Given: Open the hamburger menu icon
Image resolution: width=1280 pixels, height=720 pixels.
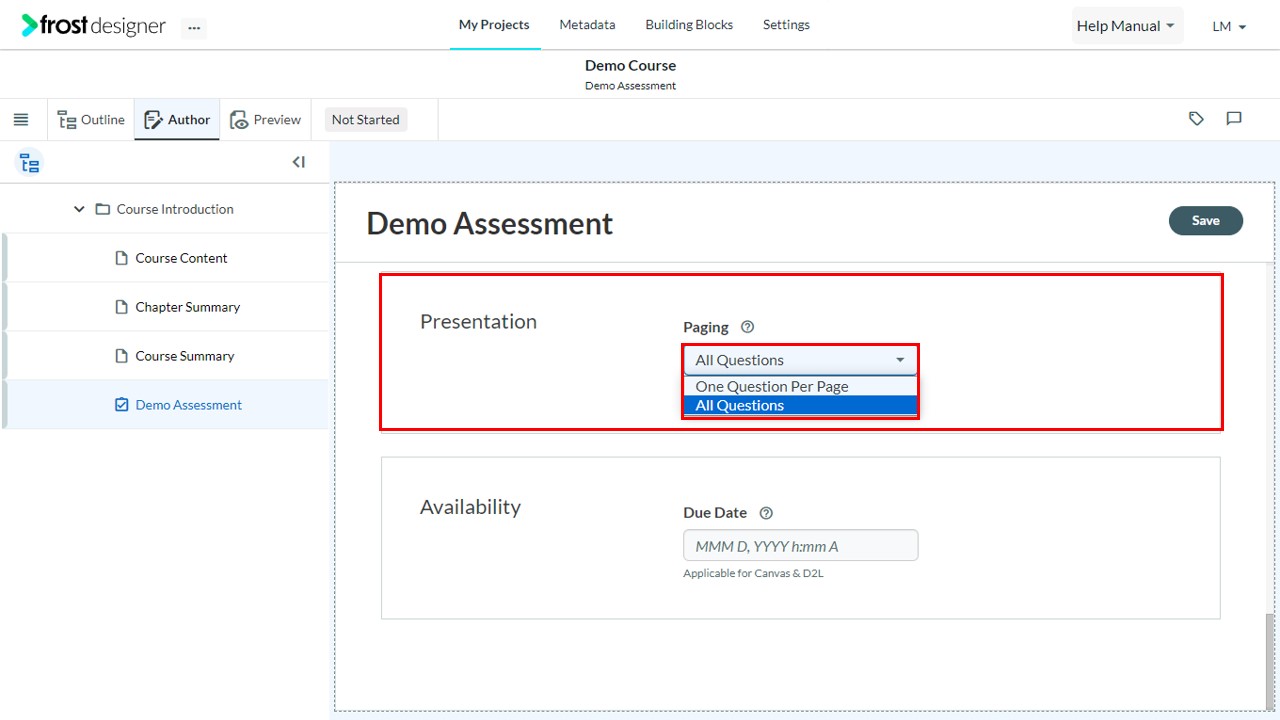Looking at the screenshot, I should (21, 120).
